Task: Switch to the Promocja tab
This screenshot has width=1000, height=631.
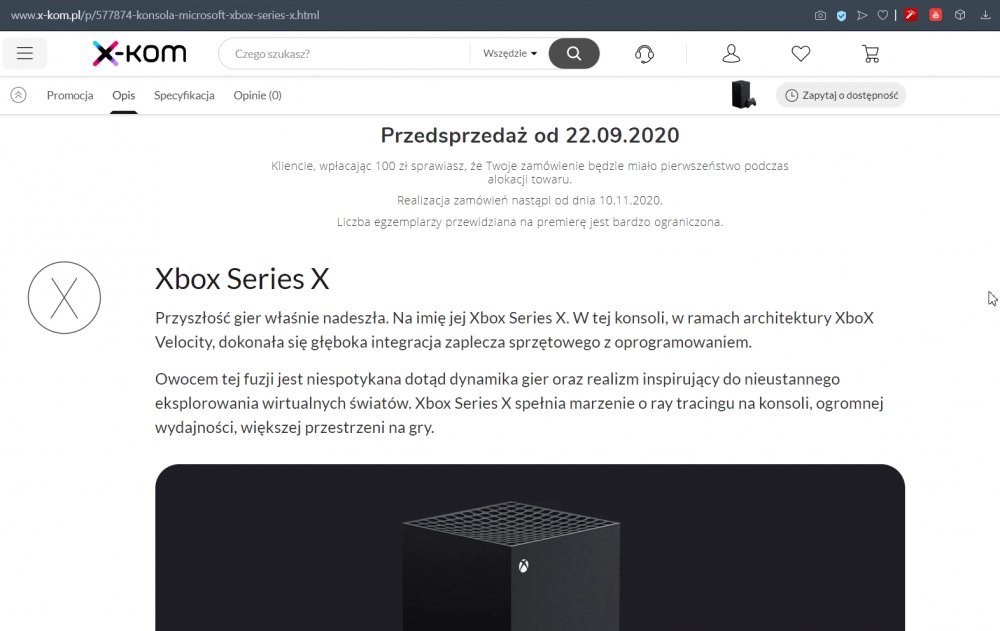Action: tap(70, 95)
